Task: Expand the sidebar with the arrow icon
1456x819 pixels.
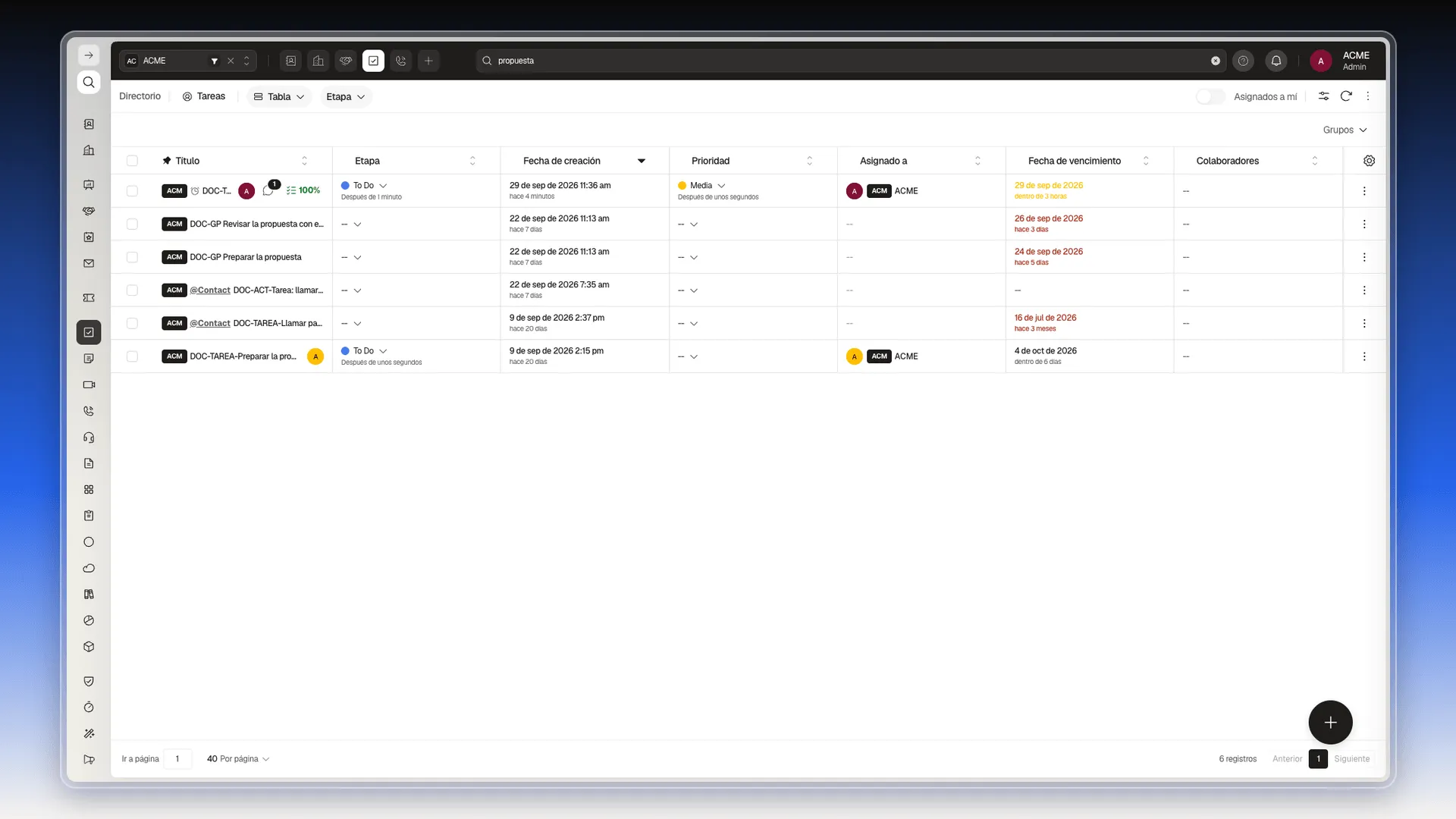Action: [89, 55]
